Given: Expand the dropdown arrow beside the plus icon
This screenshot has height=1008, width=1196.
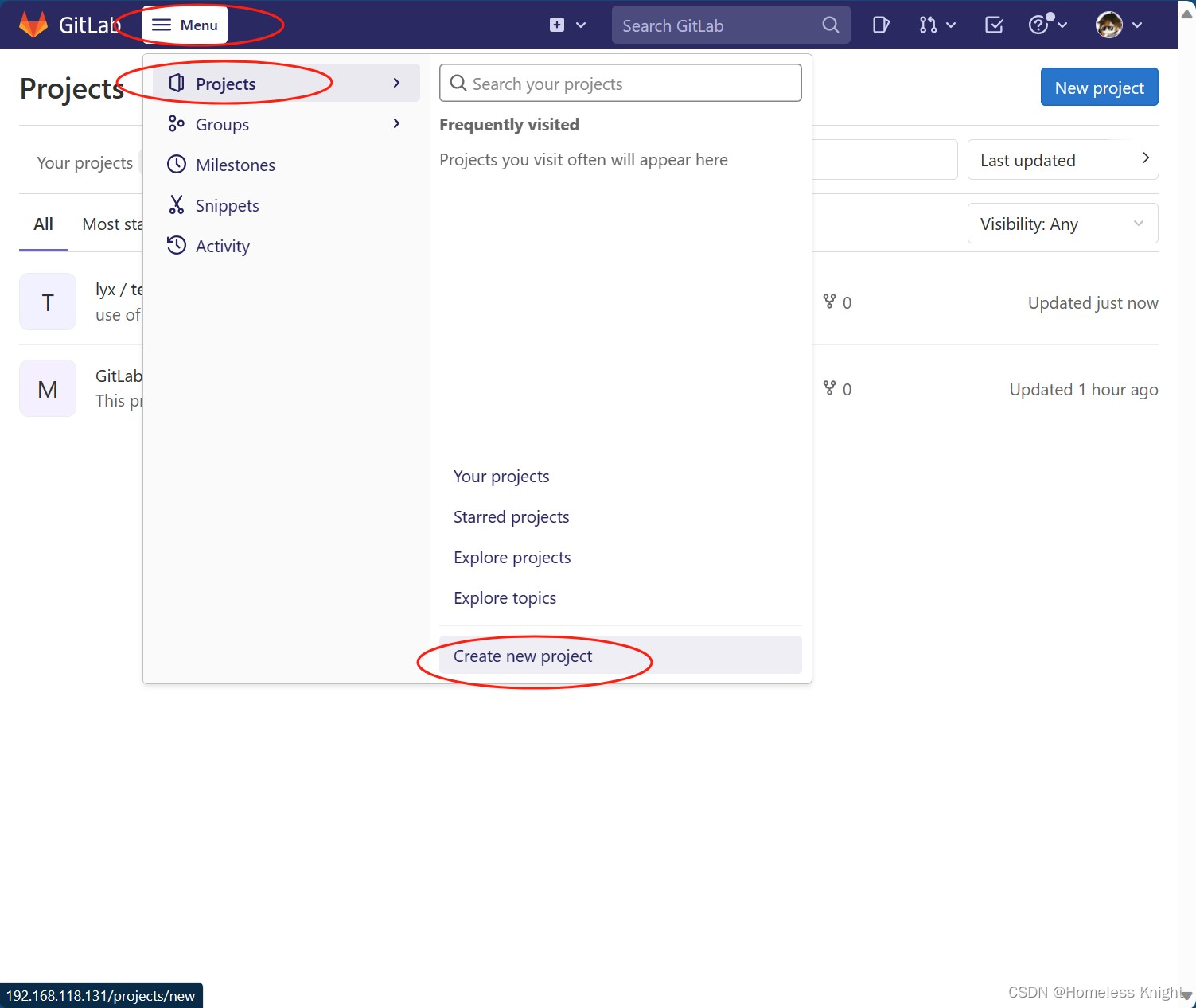Looking at the screenshot, I should [581, 25].
